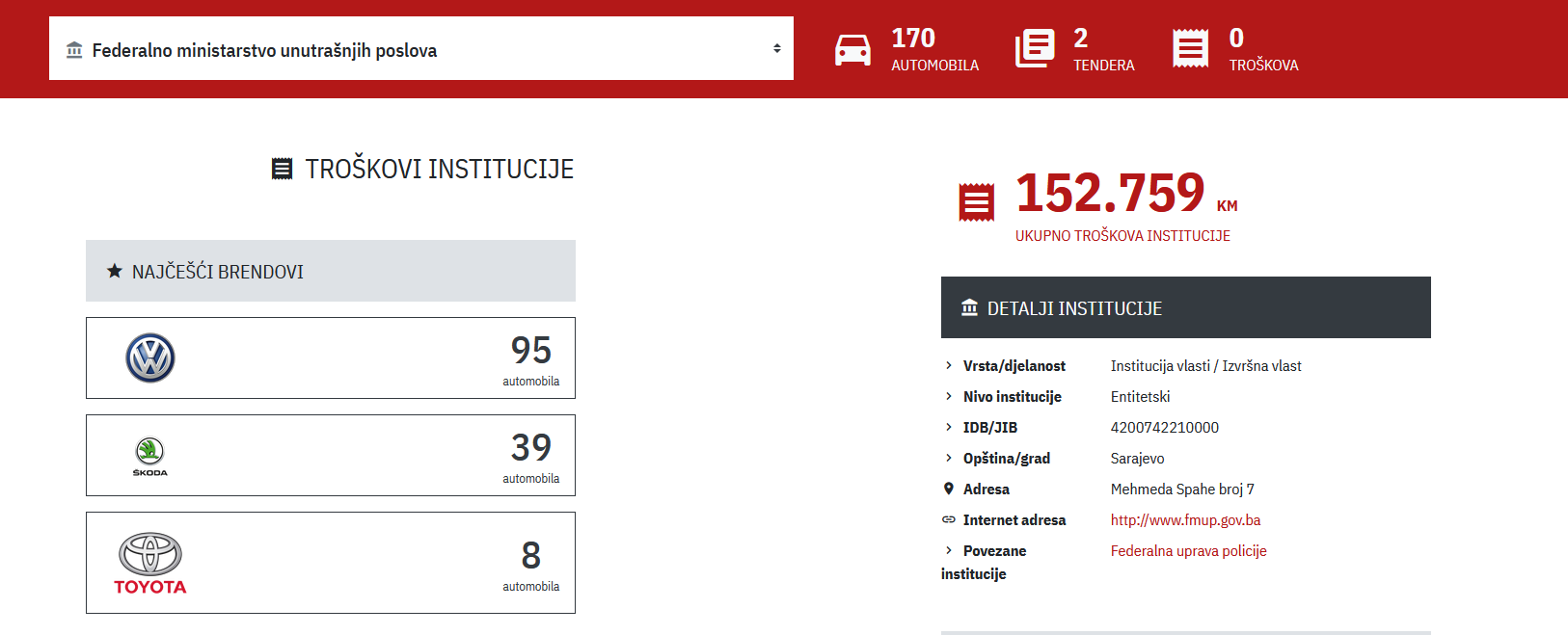Image resolution: width=1568 pixels, height=635 pixels.
Task: Open the institution selector dropdown
Action: [x=421, y=48]
